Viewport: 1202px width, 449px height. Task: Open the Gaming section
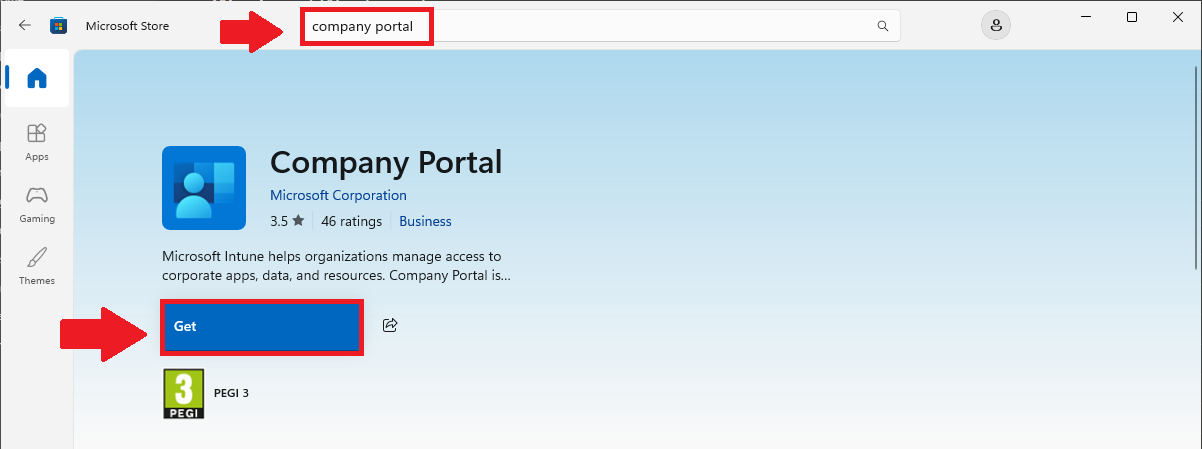tap(37, 204)
